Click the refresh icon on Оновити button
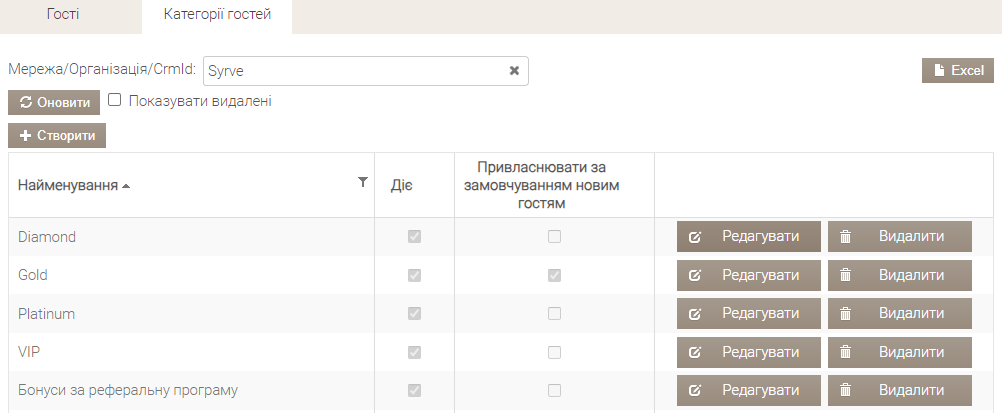This screenshot has width=1002, height=413. pos(26,102)
